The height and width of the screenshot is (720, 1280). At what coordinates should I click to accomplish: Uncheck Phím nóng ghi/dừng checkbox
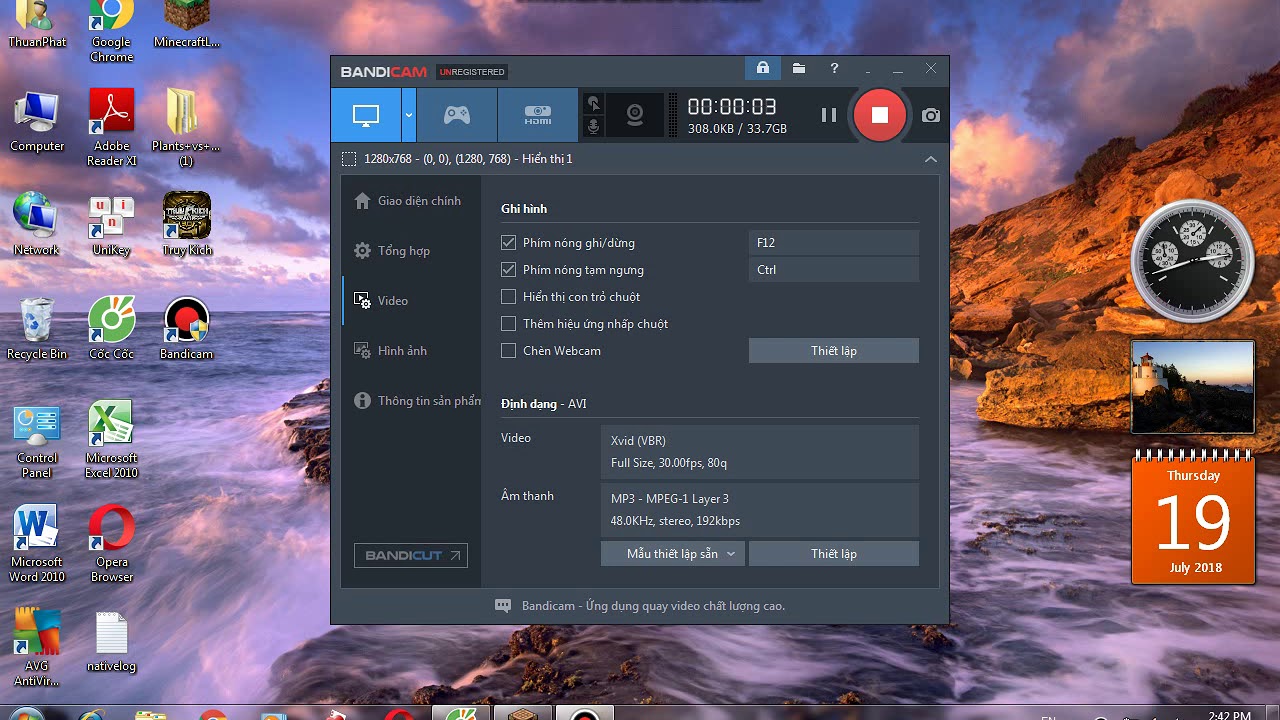click(509, 242)
